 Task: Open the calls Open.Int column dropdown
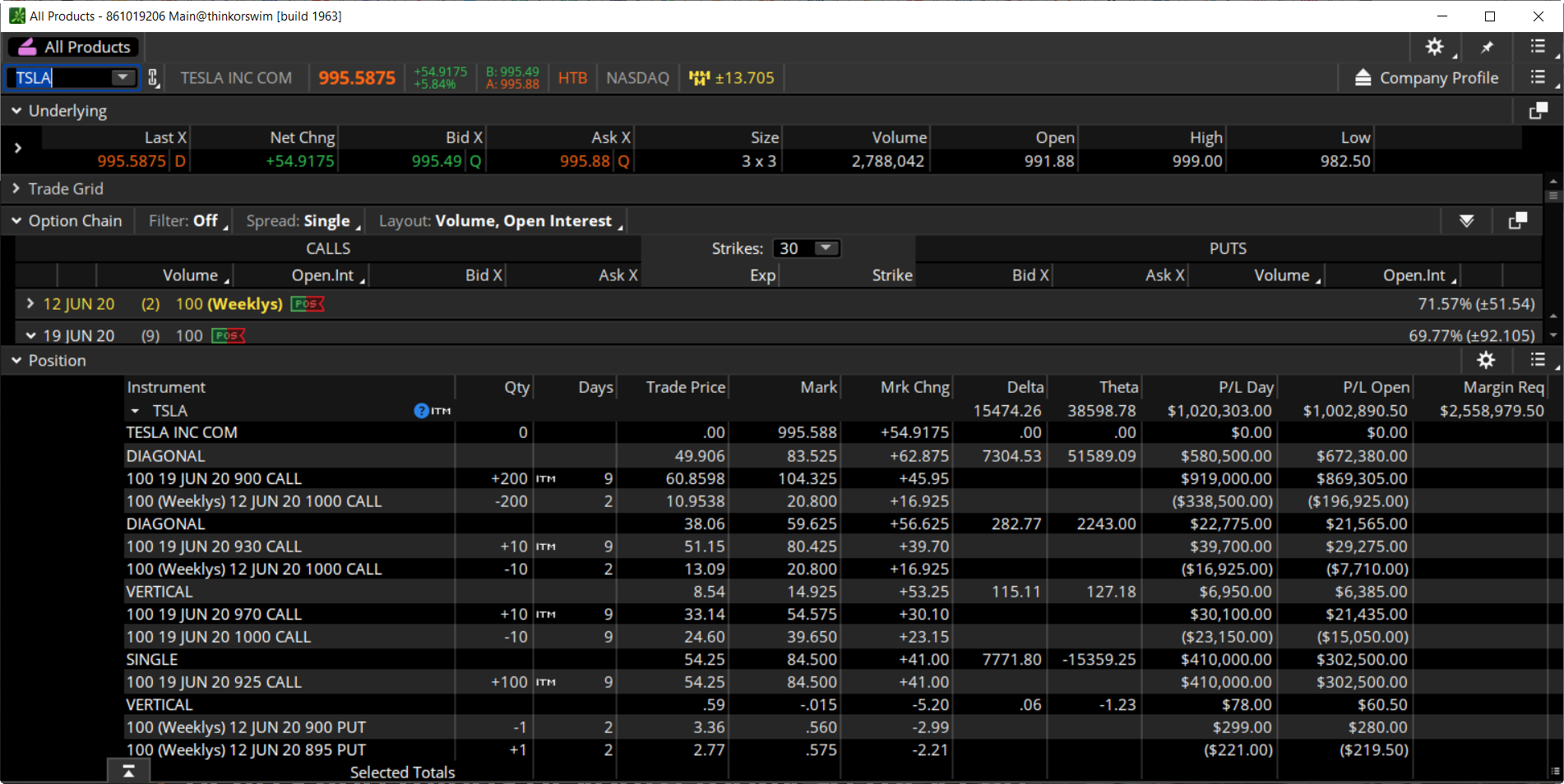[x=362, y=280]
